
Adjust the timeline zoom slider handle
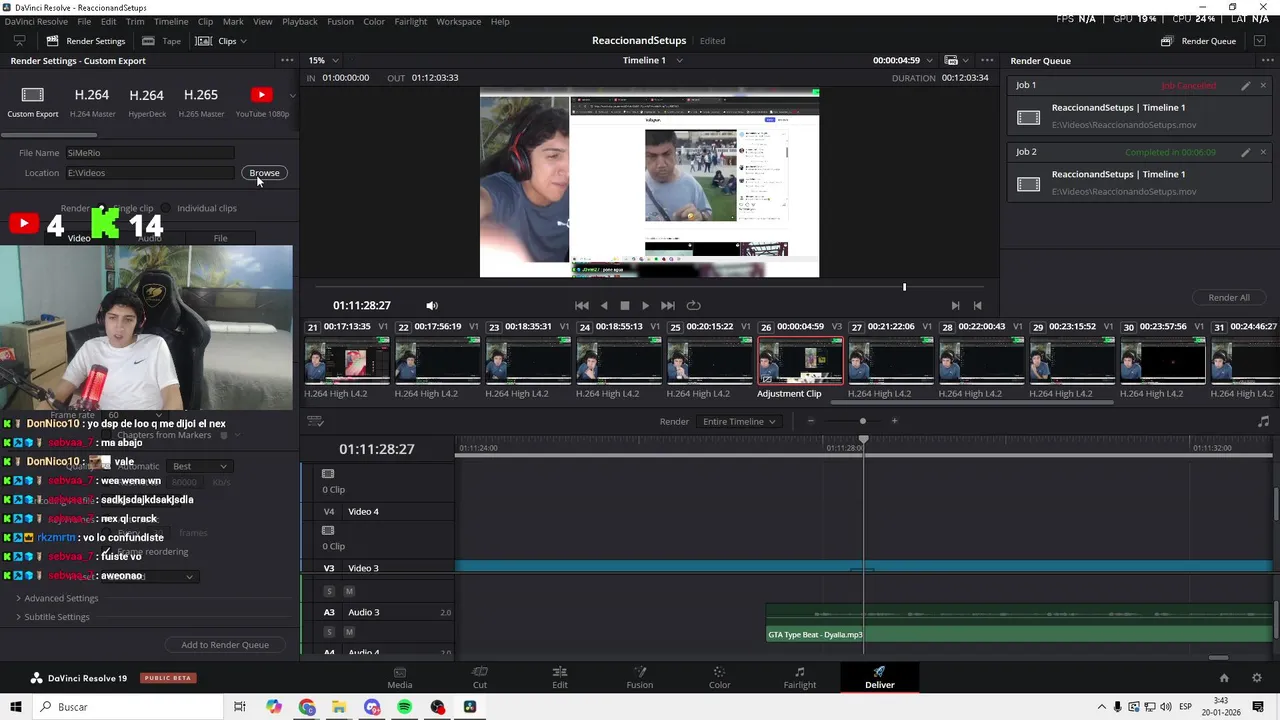pyautogui.click(x=863, y=421)
